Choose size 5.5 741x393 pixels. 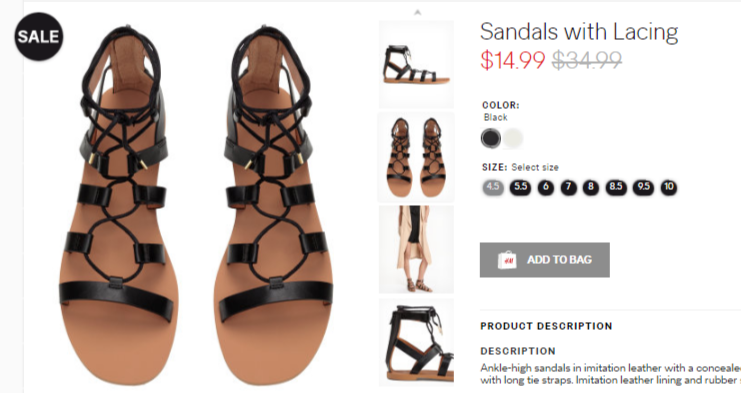[520, 187]
